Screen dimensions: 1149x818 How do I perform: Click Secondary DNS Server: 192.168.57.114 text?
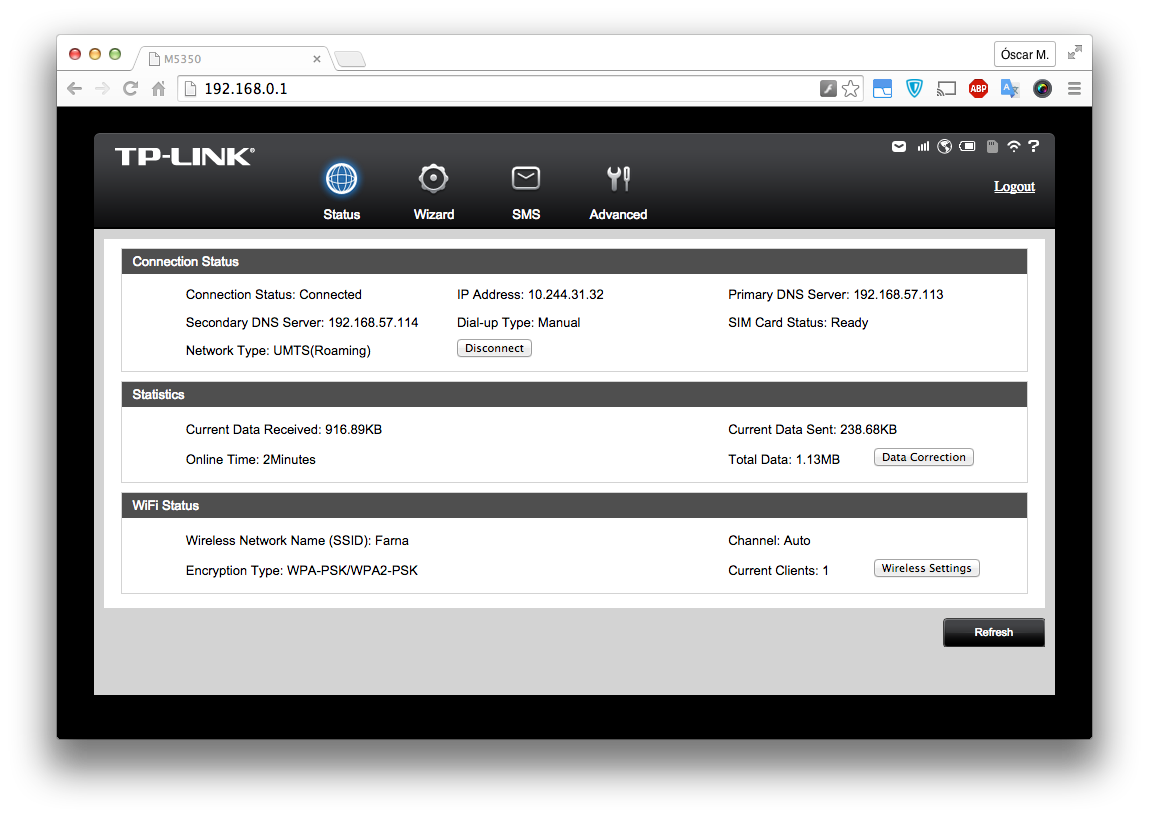click(302, 323)
